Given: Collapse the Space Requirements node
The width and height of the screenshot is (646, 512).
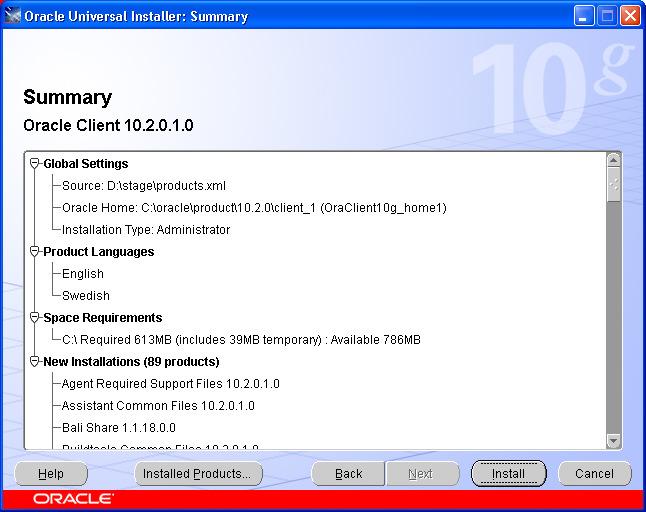Looking at the screenshot, I should (35, 318).
